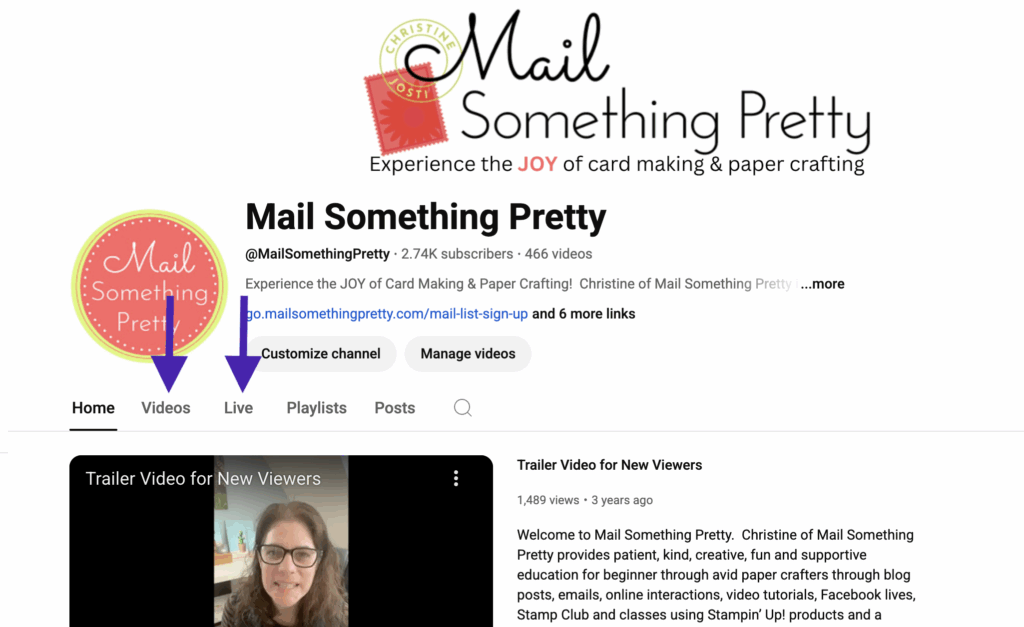Search the channel using the magnifier icon
Screen dimensions: 1024x627
462,408
